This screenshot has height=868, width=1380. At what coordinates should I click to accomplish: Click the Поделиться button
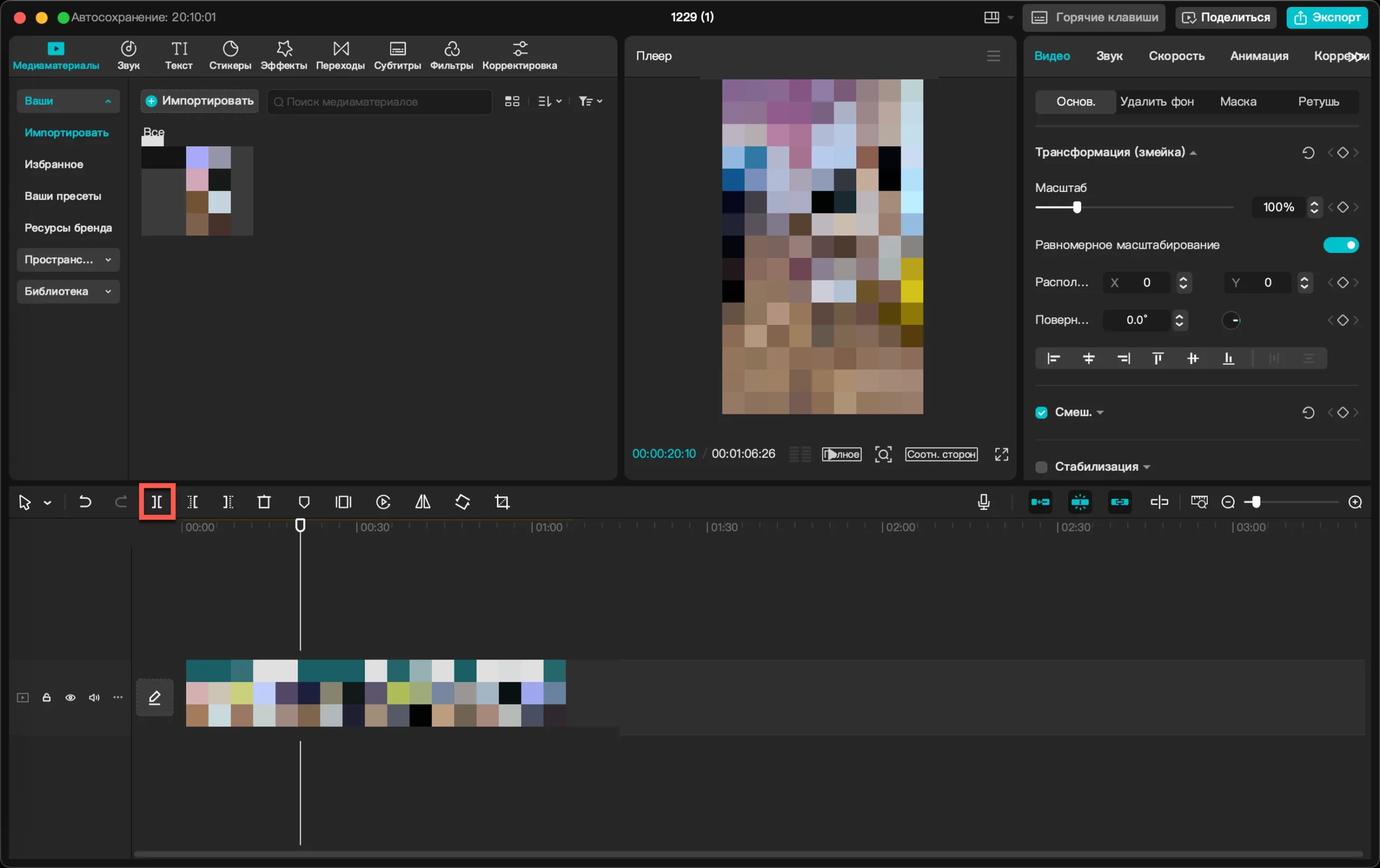tap(1226, 17)
